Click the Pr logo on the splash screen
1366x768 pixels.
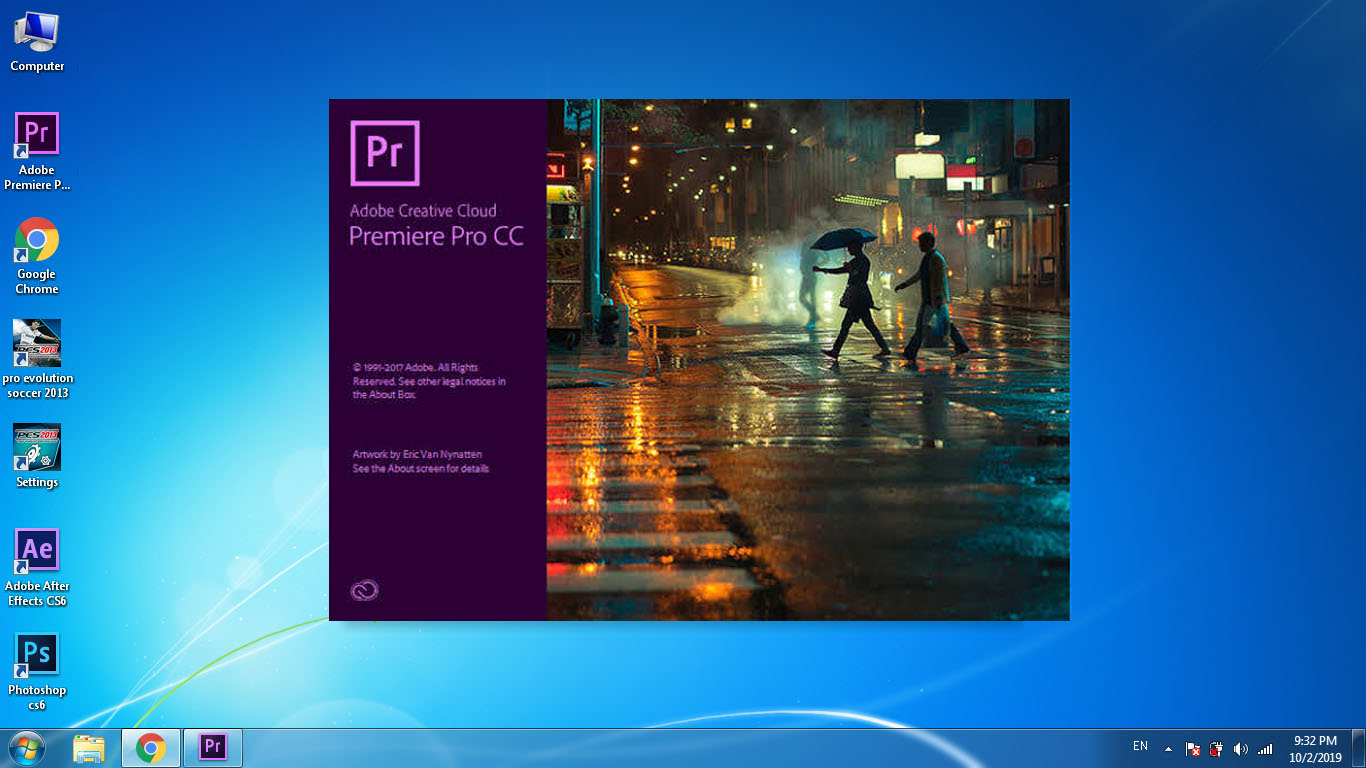coord(385,153)
